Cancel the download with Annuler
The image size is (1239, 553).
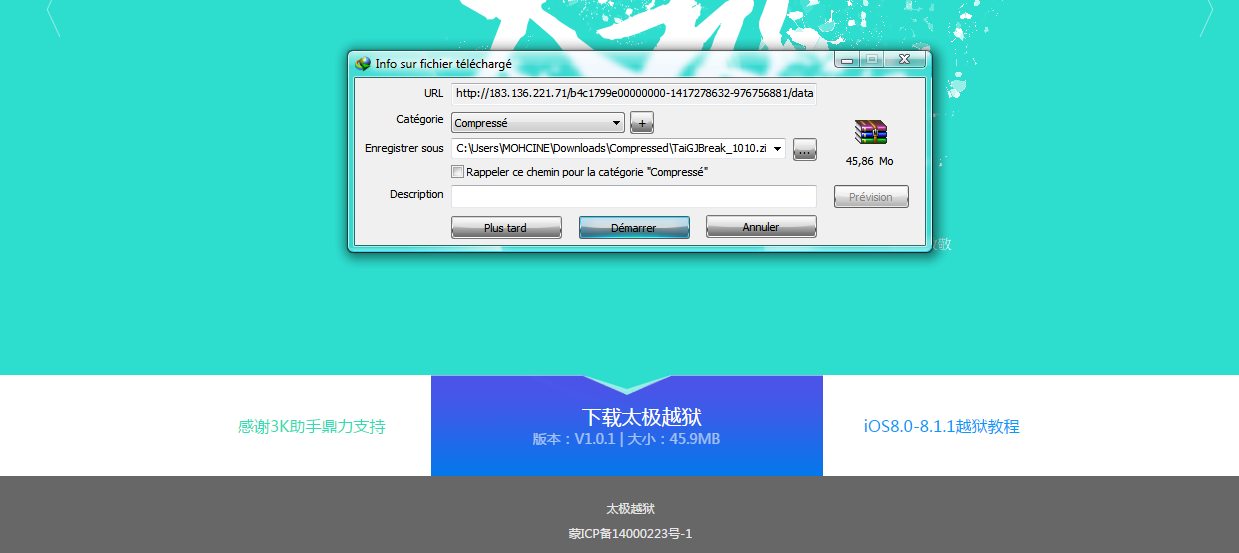coord(761,227)
